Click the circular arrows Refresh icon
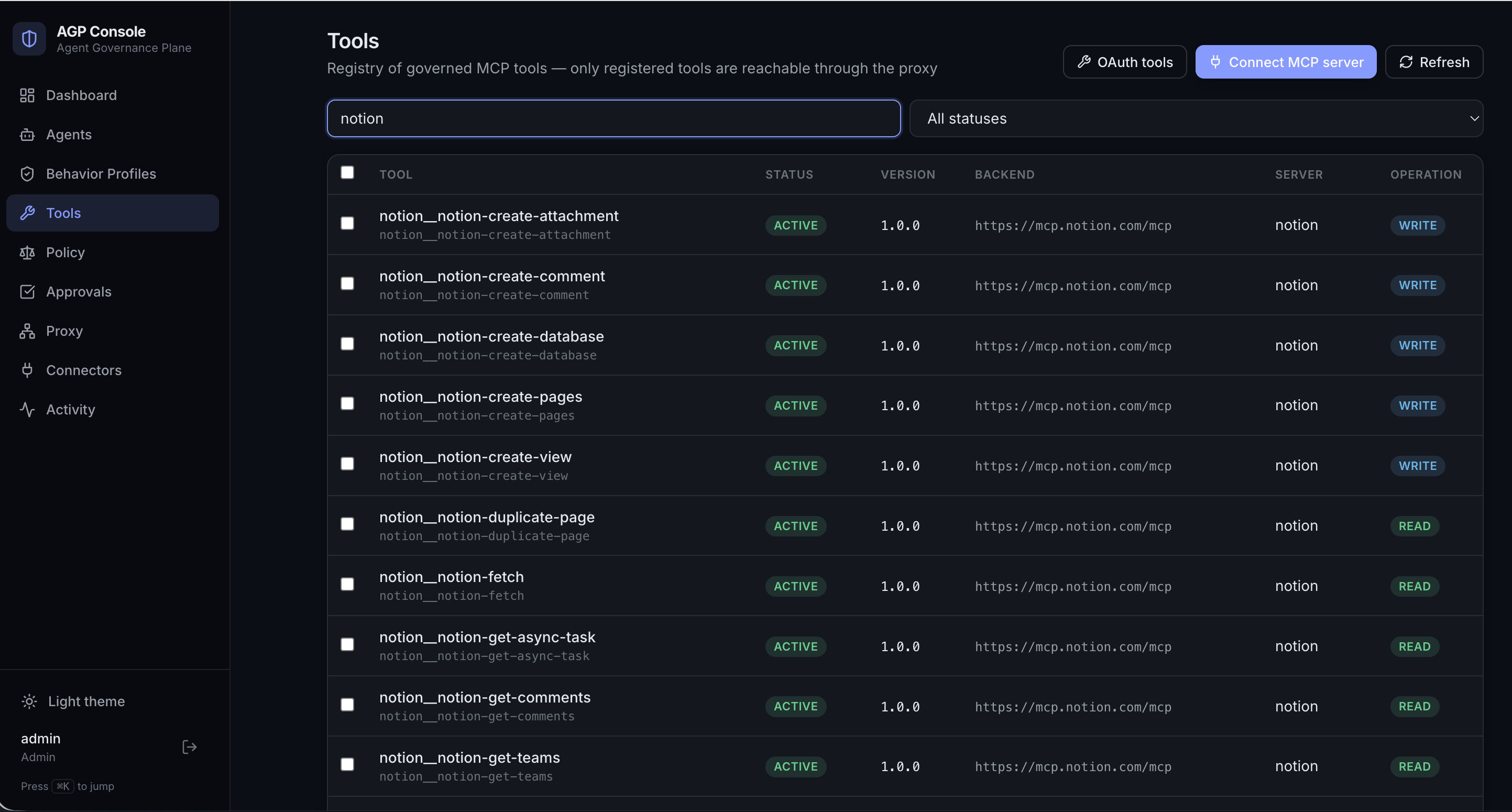The height and width of the screenshot is (812, 1512). [1406, 62]
